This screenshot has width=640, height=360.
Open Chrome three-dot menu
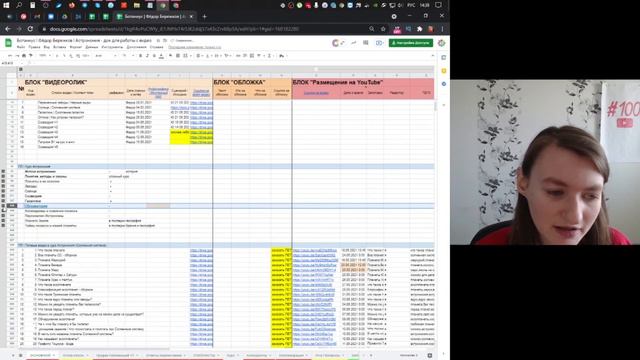point(442,29)
